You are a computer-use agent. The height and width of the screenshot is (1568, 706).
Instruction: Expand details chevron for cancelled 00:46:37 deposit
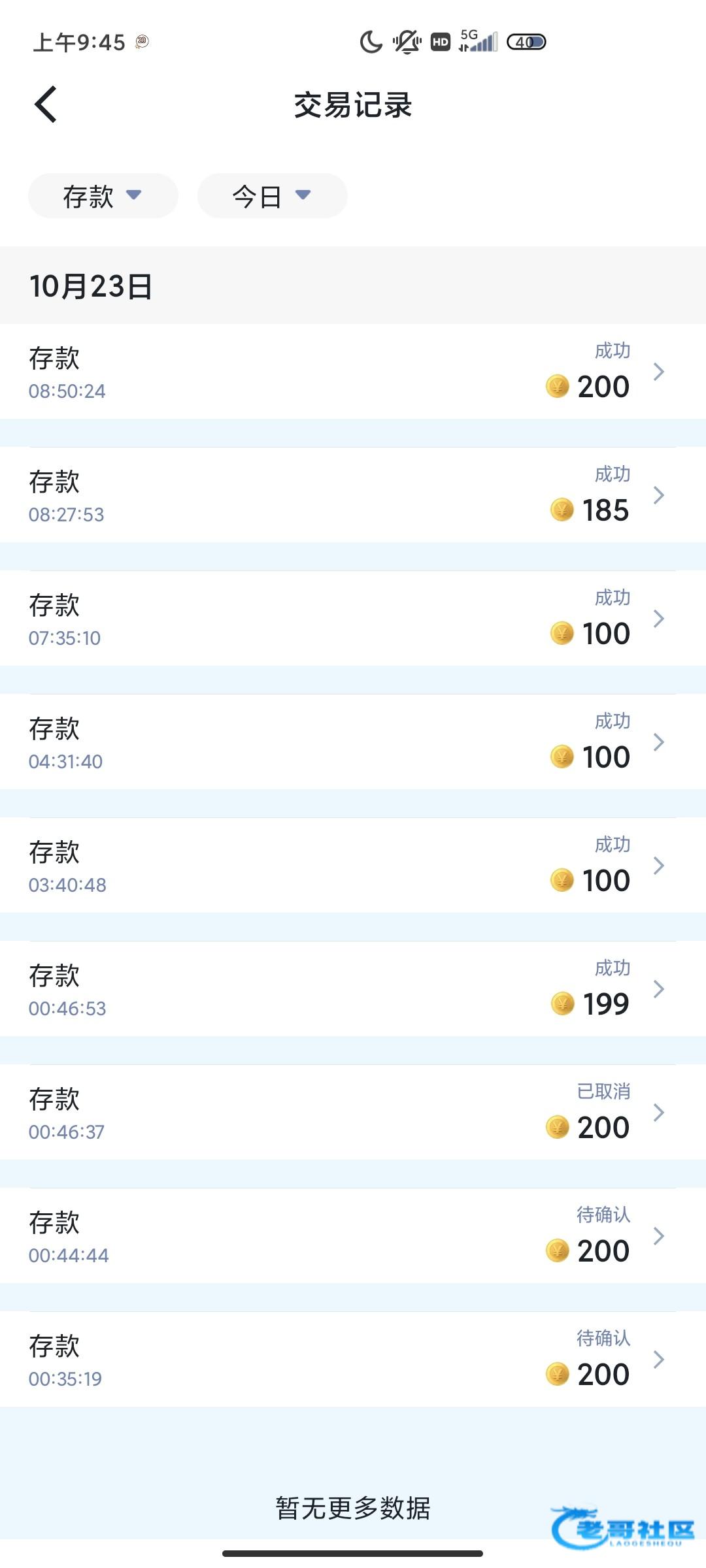coord(659,1113)
